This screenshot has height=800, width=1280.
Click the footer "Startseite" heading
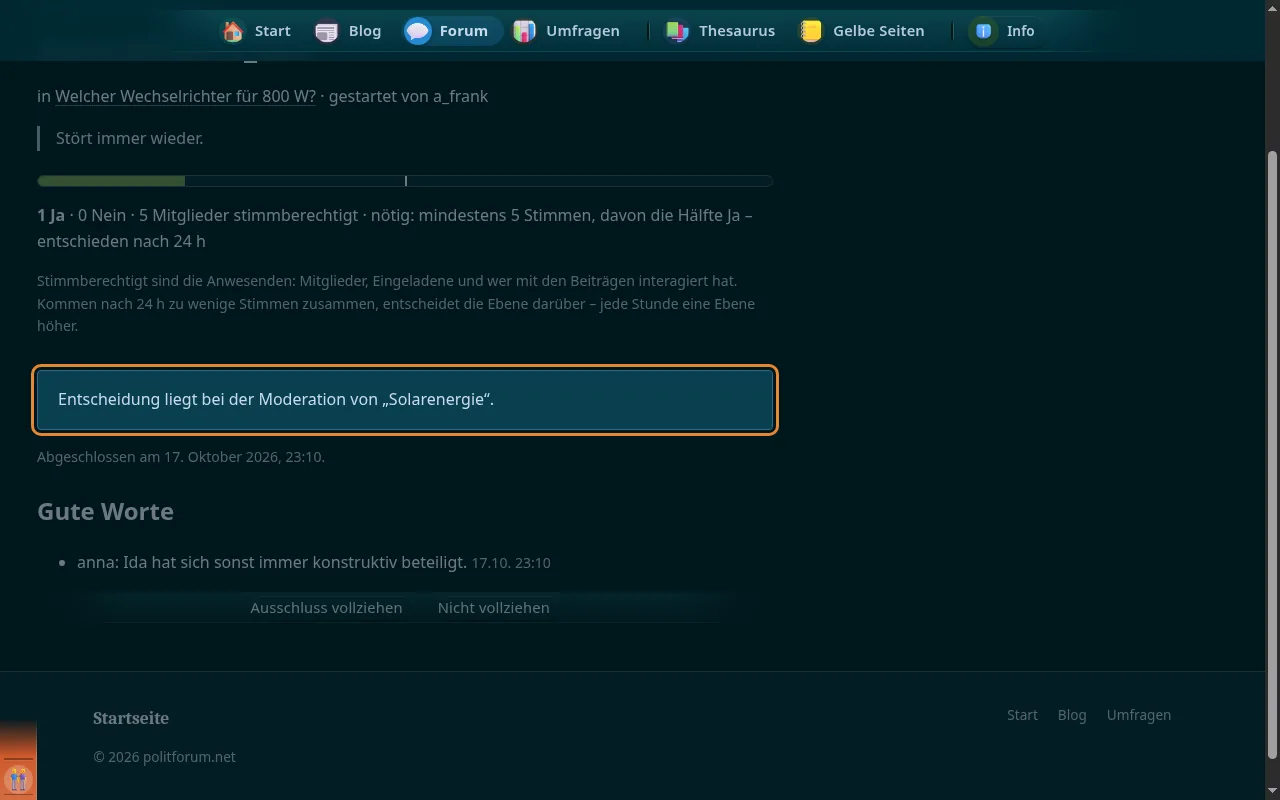(x=131, y=718)
